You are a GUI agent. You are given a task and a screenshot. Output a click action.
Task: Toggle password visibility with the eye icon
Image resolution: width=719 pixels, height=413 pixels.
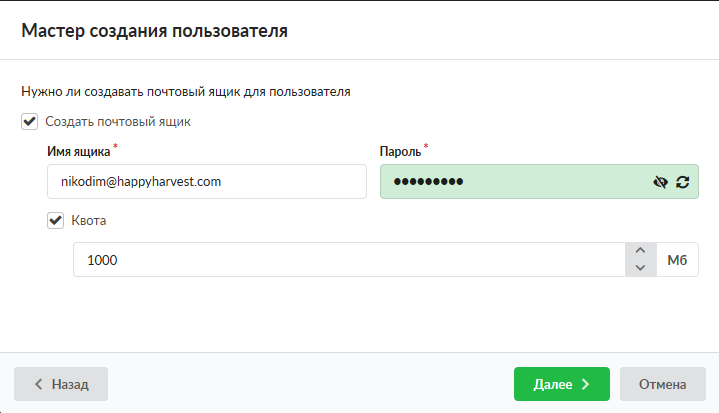pos(659,182)
